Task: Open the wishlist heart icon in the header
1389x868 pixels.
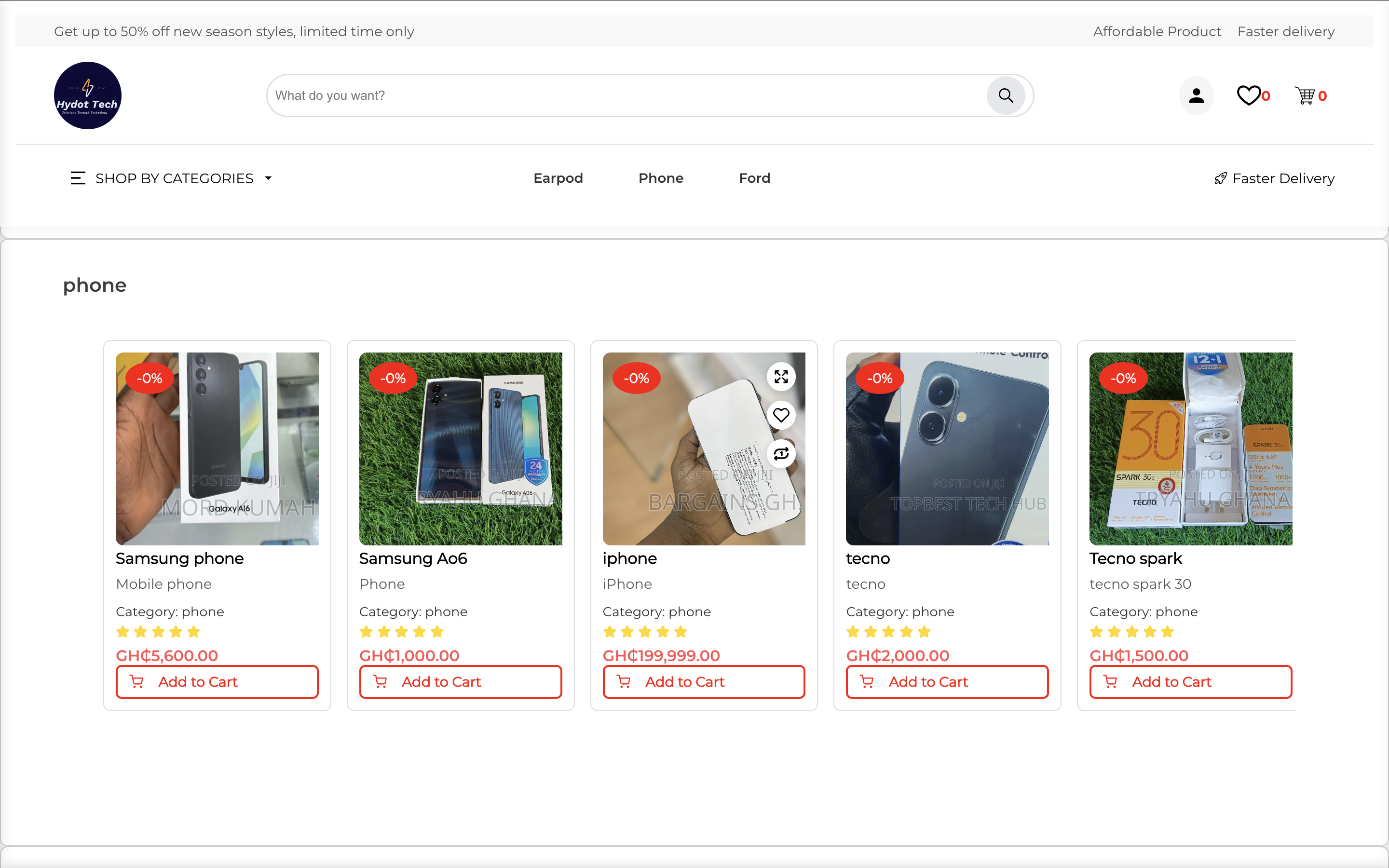Action: (1249, 95)
